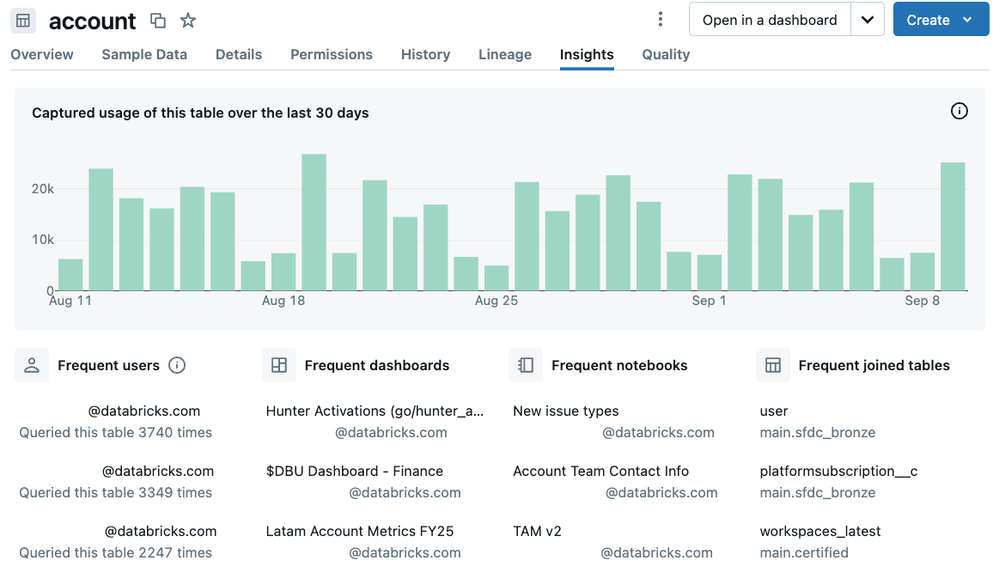Viewport: 999px width, 573px height.
Task: Click the Frequent joined tables icon
Action: pos(773,366)
